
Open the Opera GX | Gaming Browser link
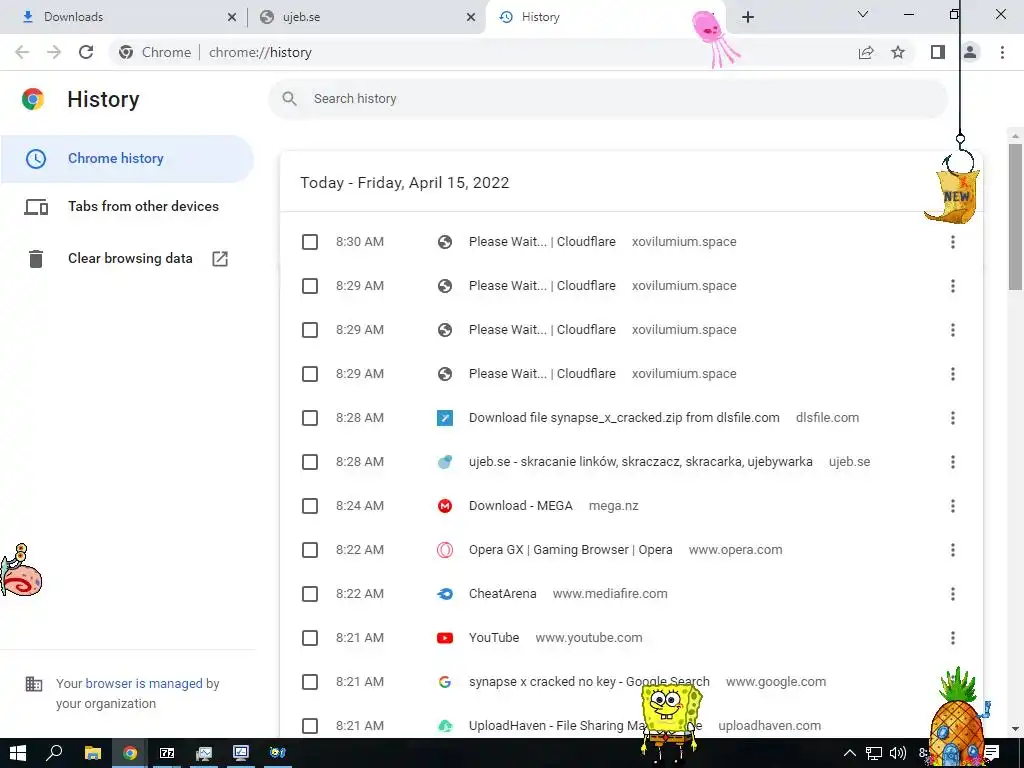pyautogui.click(x=570, y=550)
